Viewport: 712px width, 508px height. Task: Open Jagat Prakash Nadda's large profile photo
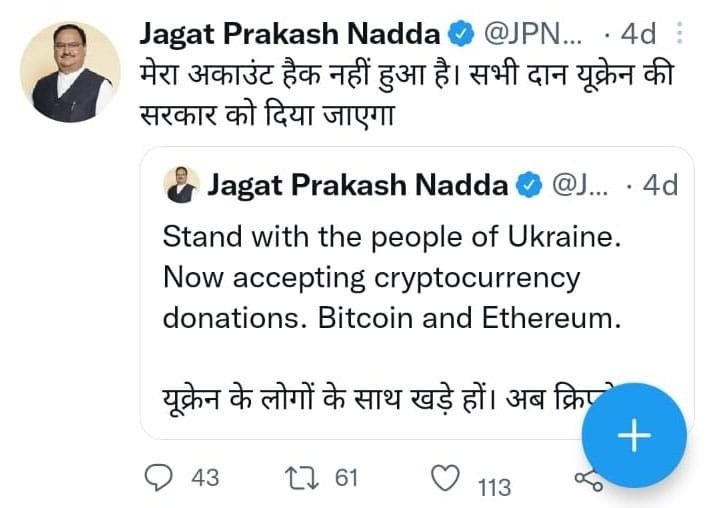70,72
